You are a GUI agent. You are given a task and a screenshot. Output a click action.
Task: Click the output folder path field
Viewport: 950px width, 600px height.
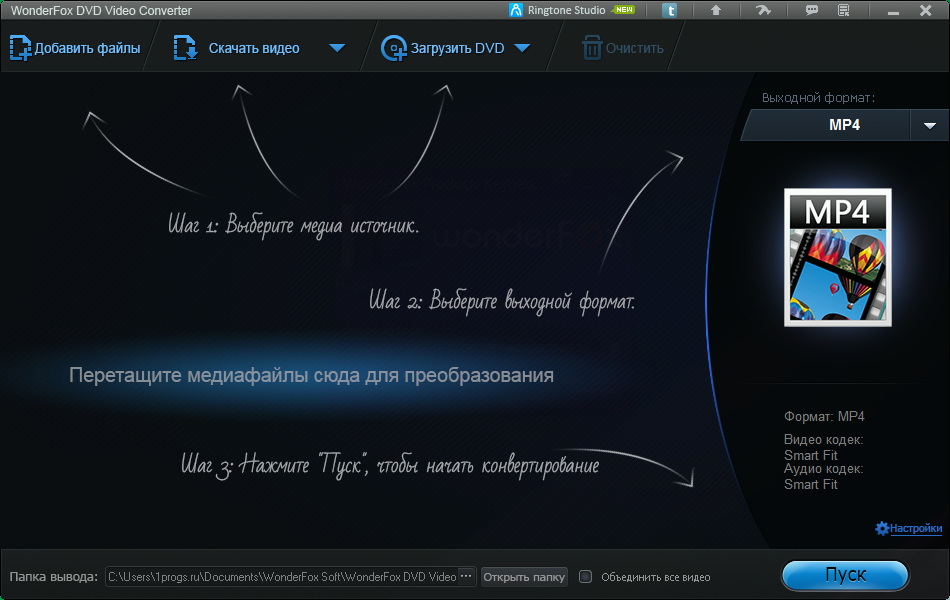[282, 577]
